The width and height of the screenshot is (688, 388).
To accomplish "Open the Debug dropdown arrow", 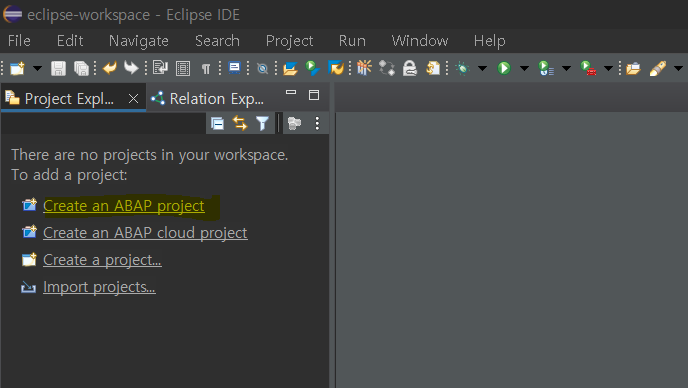I will [x=482, y=68].
